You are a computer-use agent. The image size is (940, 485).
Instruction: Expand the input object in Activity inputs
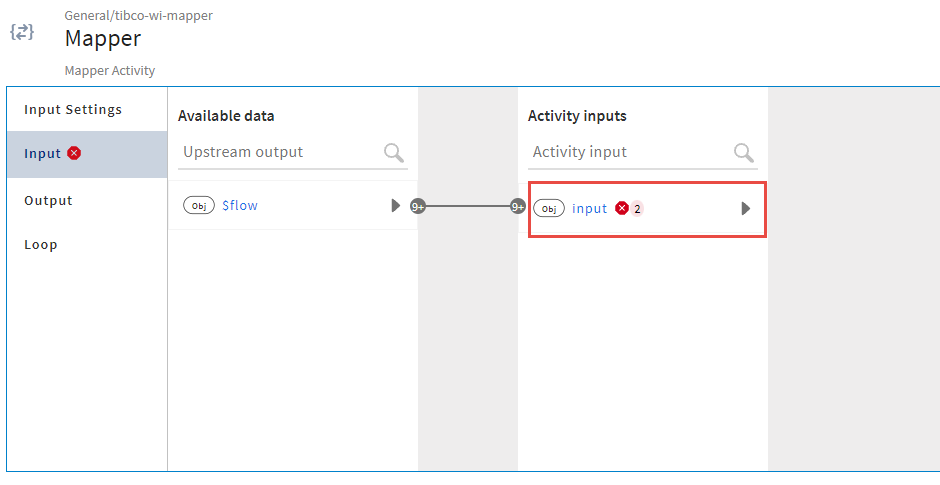tap(745, 208)
